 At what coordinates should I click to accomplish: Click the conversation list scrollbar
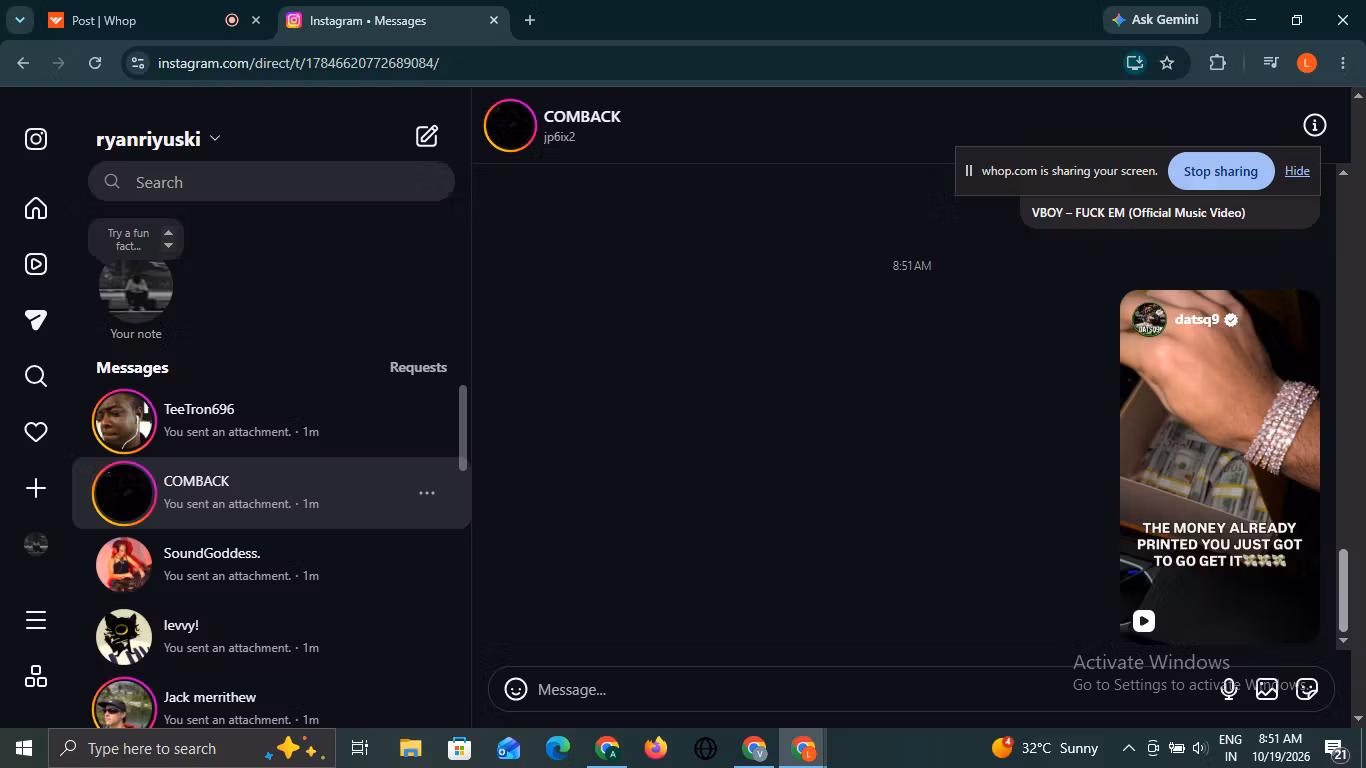(x=462, y=428)
